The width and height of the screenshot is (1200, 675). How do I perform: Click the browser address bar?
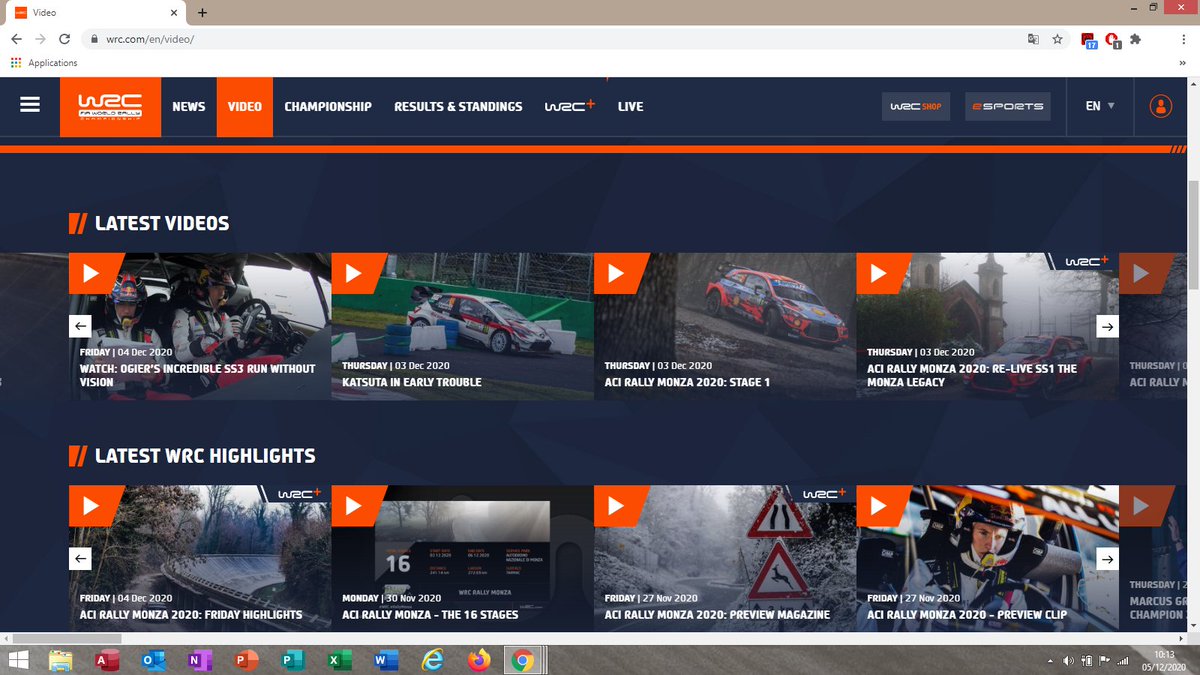pos(550,39)
